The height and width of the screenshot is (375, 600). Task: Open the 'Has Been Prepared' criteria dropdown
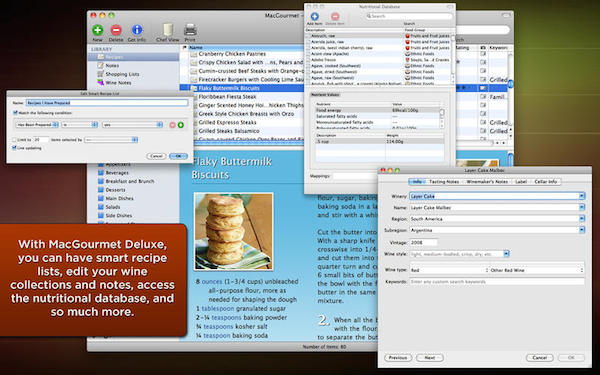point(37,125)
